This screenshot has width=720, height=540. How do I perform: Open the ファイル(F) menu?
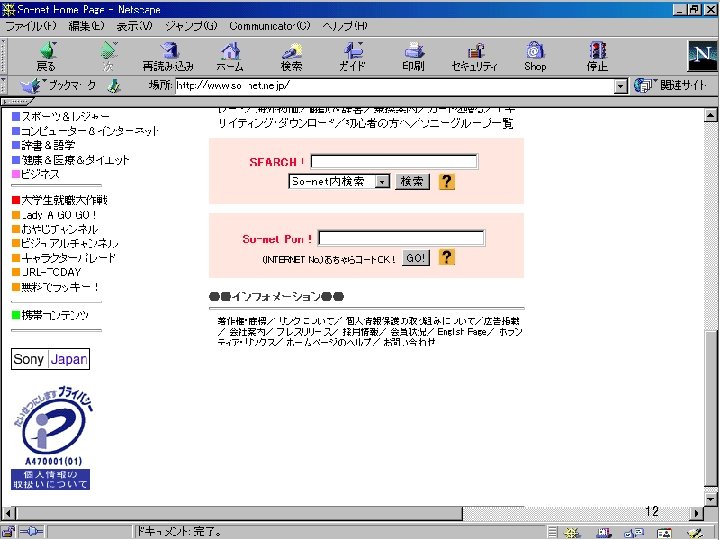coord(31,26)
